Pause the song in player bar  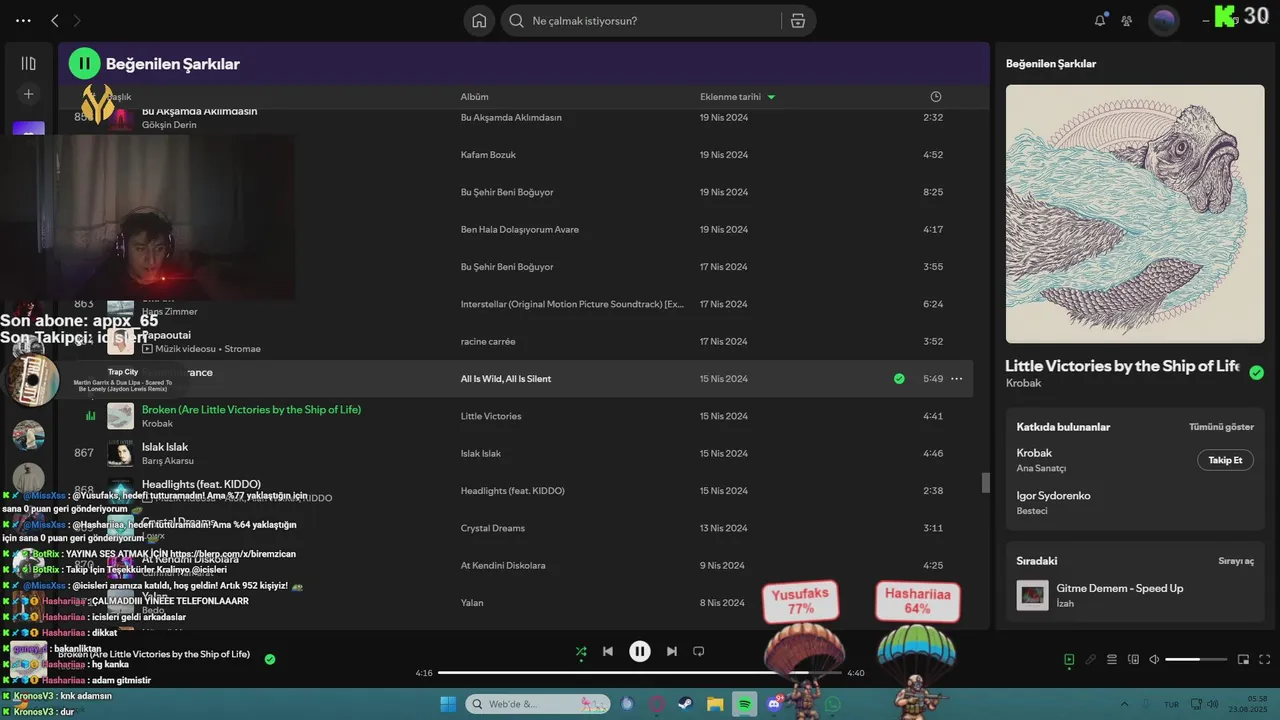[640, 651]
